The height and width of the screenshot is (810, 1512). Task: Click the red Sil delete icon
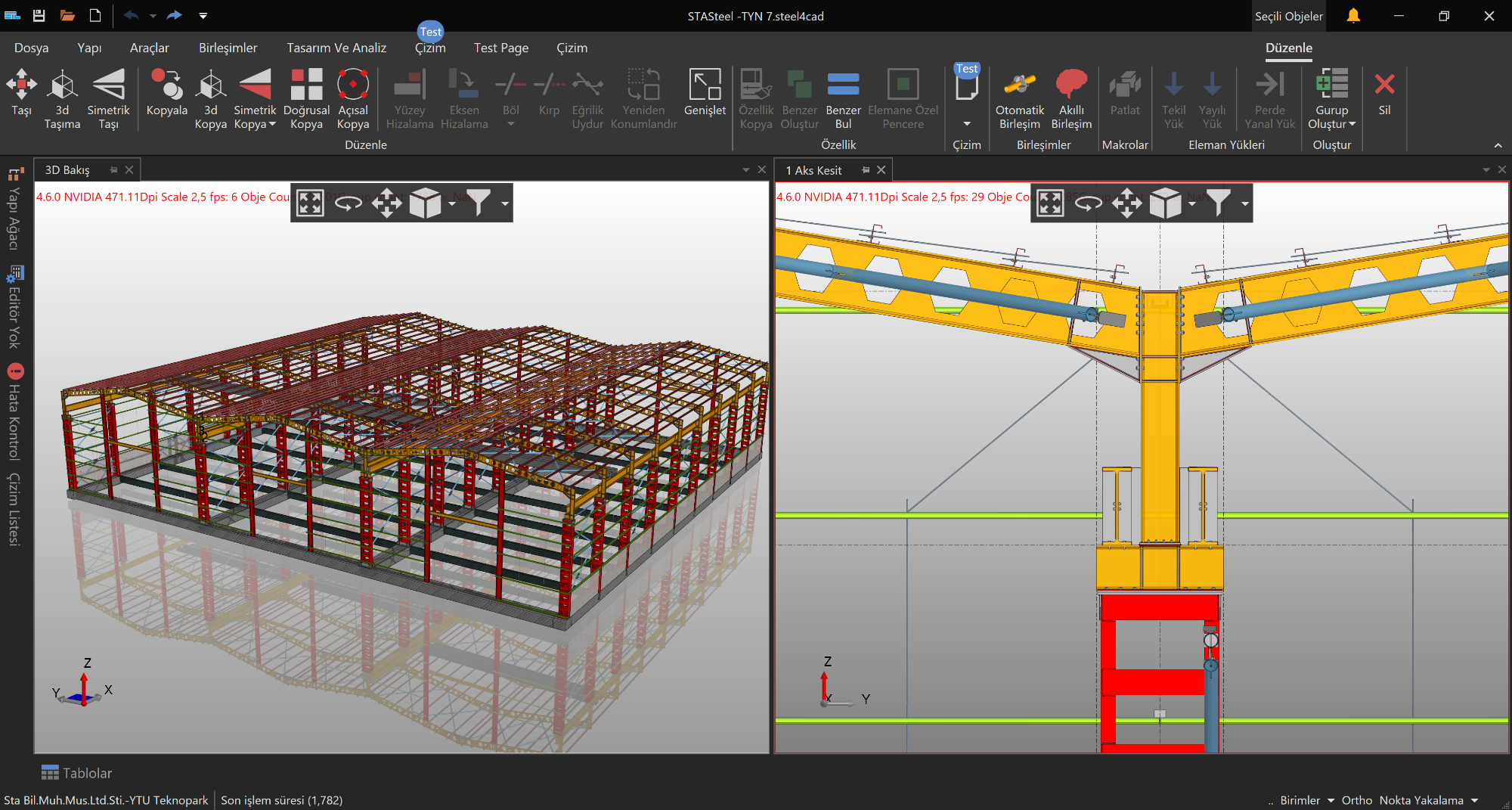[1384, 85]
